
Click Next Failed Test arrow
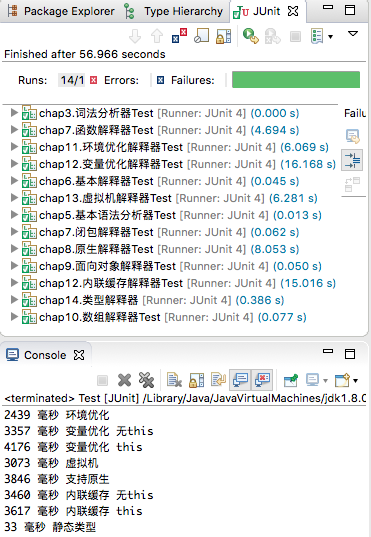click(135, 36)
